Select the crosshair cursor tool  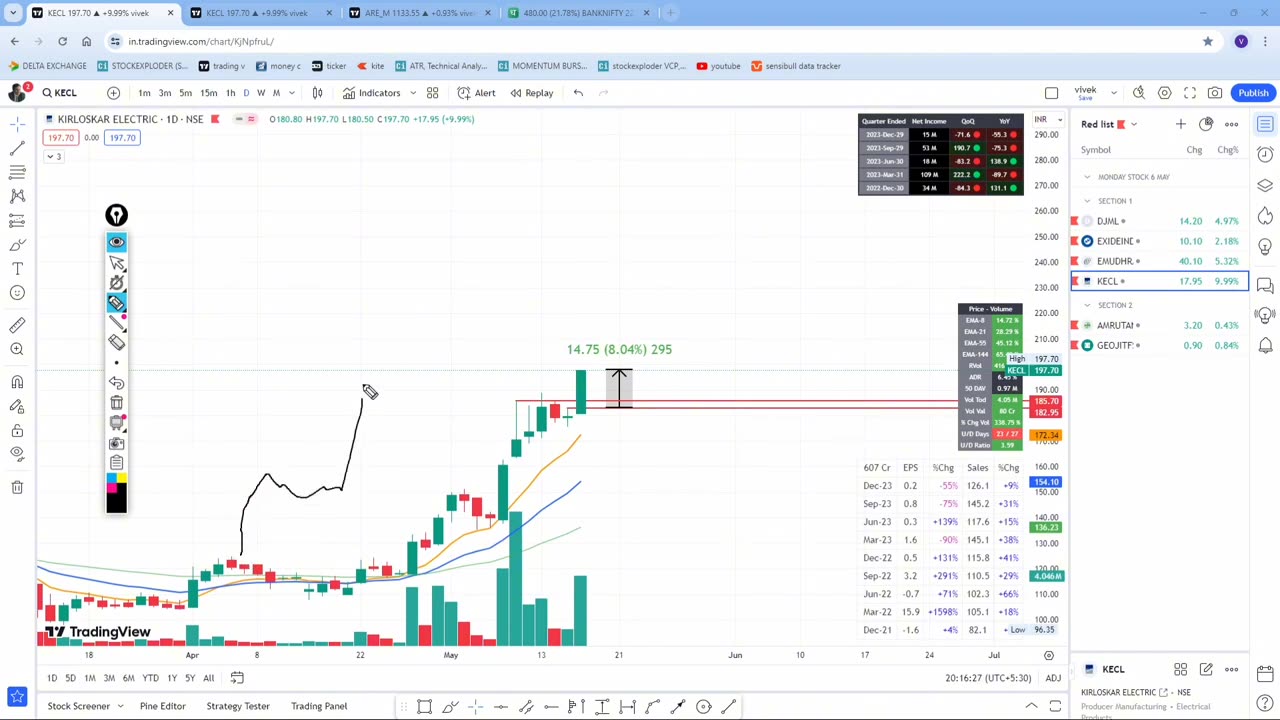point(17,123)
